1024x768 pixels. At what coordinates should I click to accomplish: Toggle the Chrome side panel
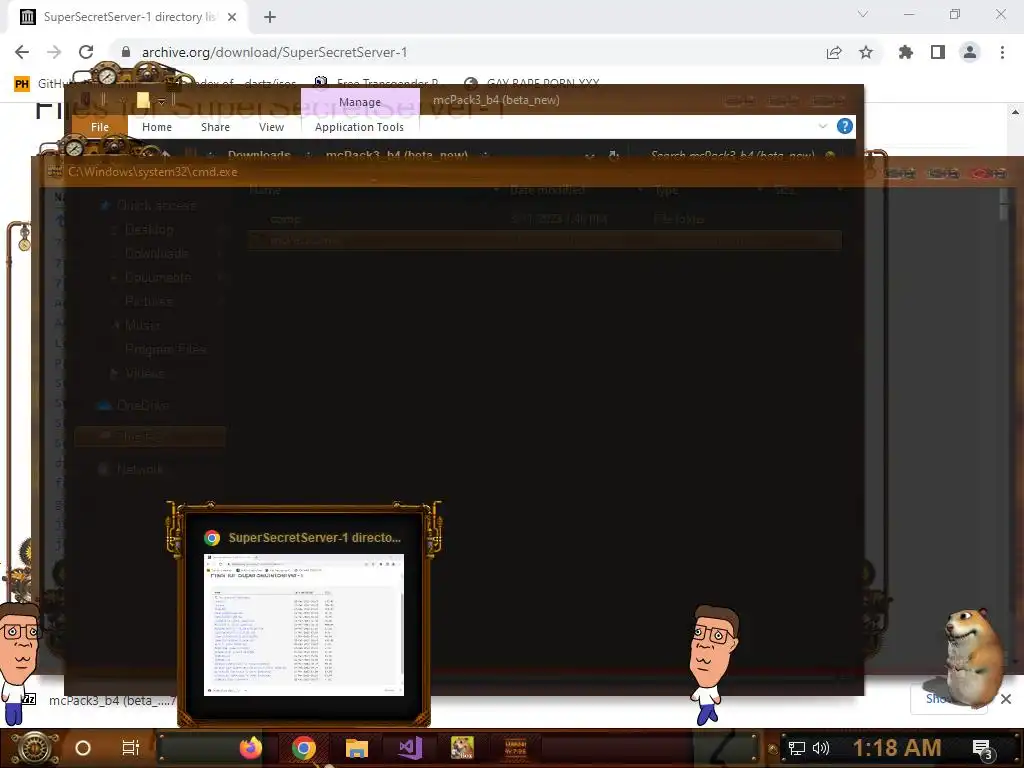coord(938,52)
